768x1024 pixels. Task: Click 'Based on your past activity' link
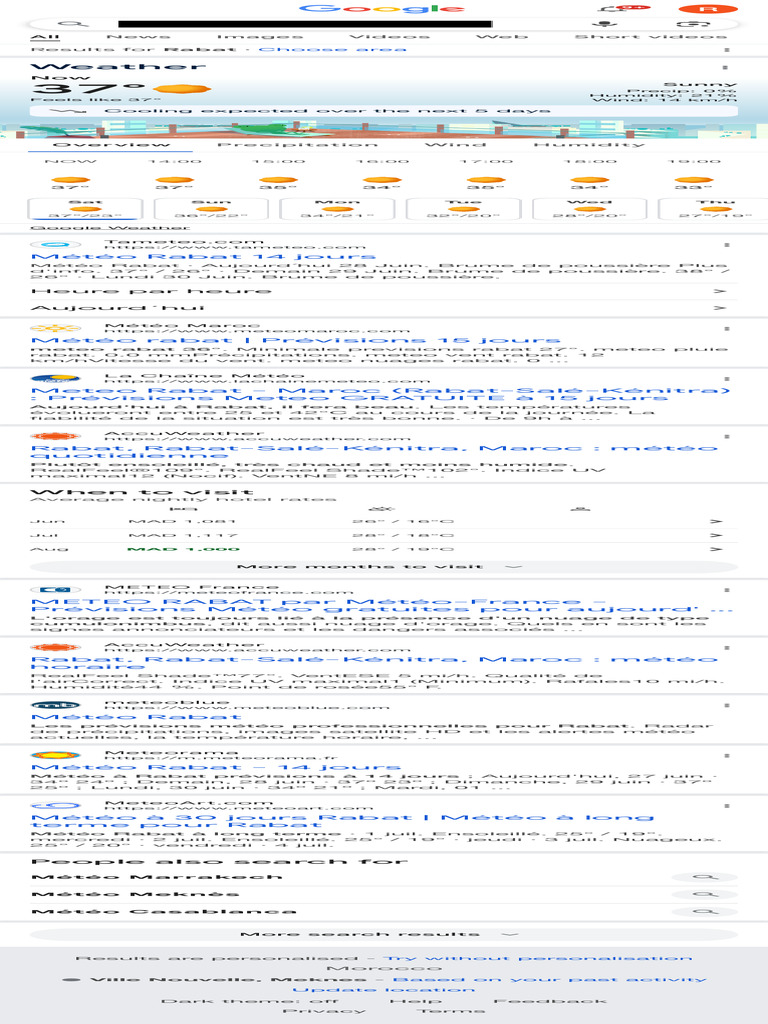550,980
